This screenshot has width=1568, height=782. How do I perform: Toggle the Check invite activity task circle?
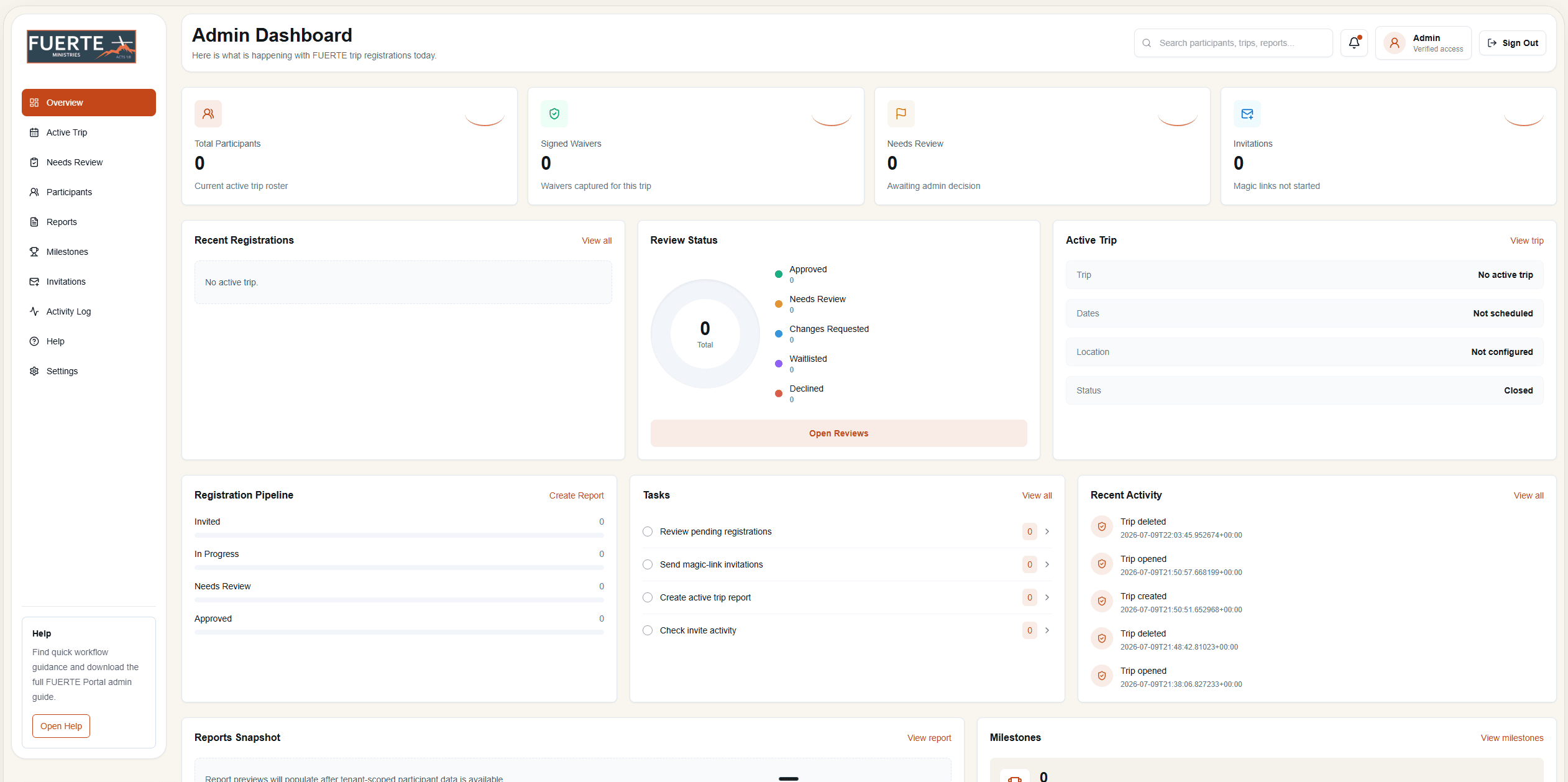click(x=648, y=630)
